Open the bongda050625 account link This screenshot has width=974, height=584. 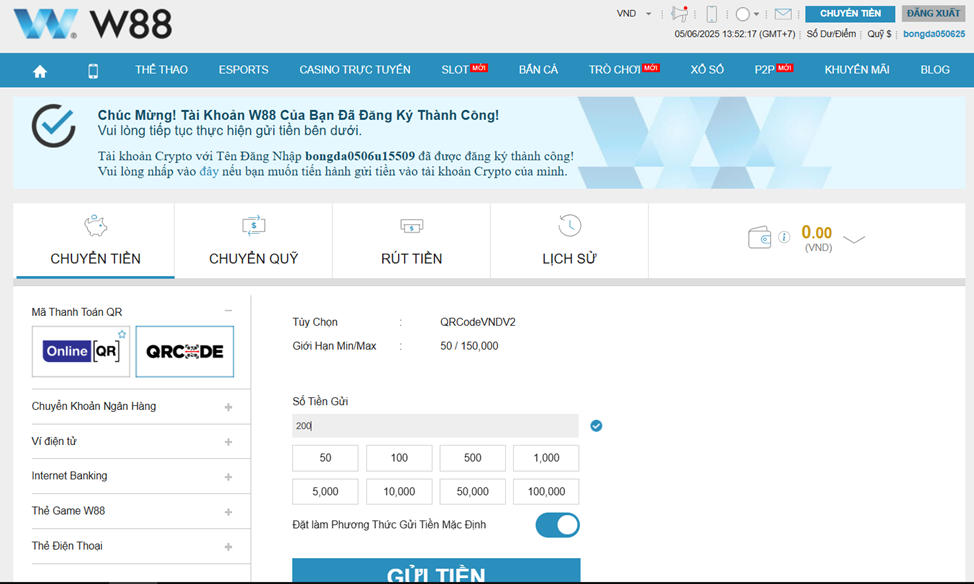934,34
